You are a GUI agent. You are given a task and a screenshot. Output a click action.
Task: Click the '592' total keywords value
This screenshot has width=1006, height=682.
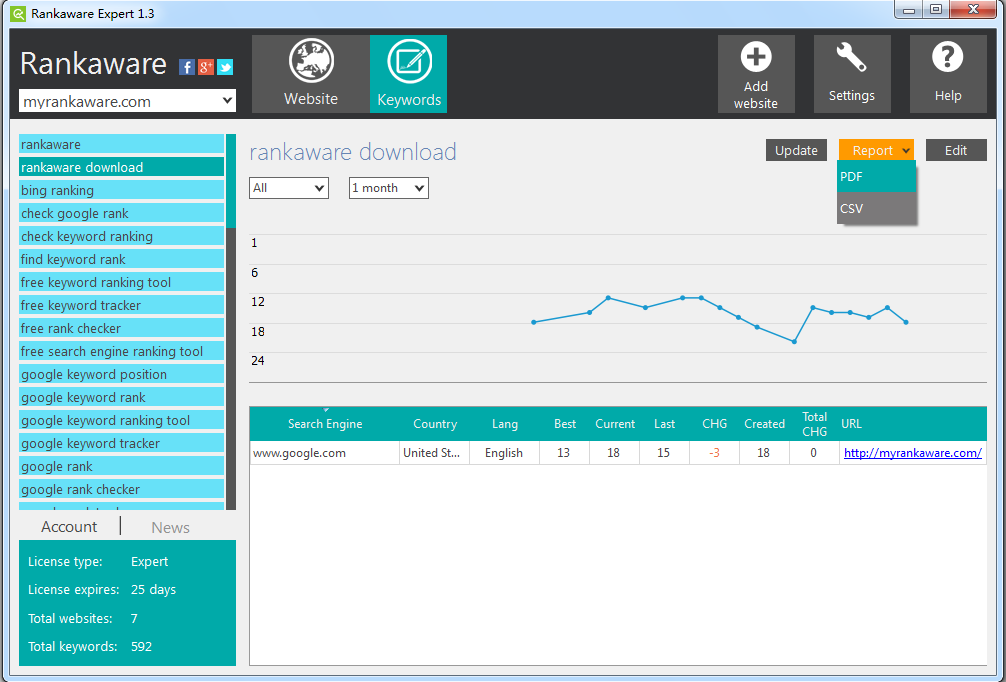tap(141, 647)
